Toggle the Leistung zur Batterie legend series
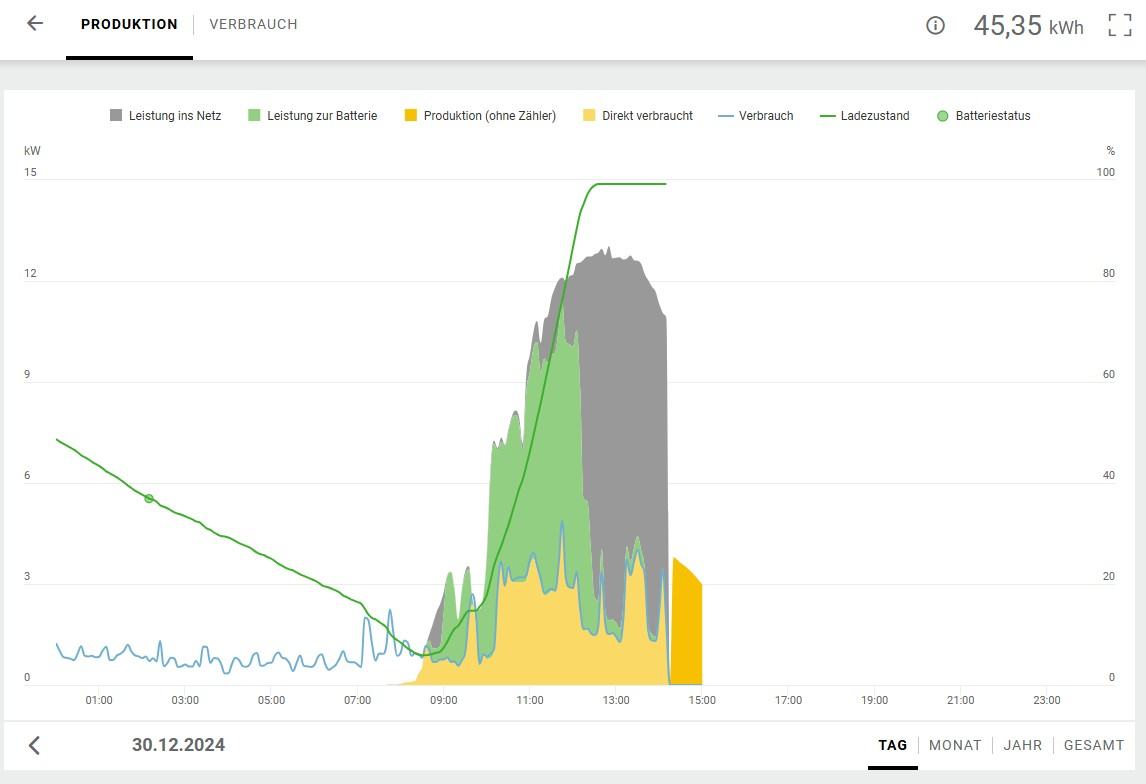The image size is (1146, 784). tap(313, 115)
